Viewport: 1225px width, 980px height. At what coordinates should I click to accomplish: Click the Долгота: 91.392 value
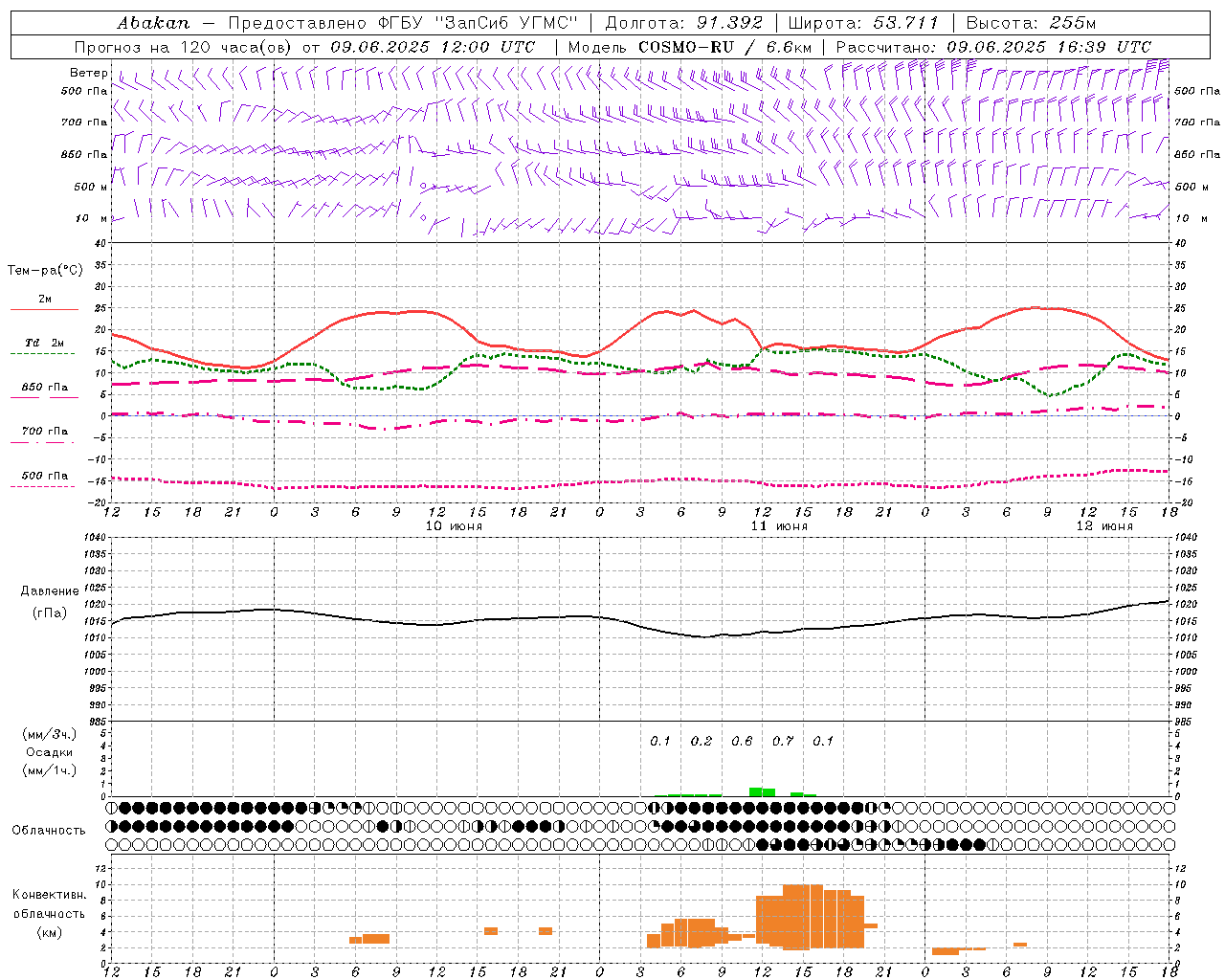pyautogui.click(x=684, y=23)
